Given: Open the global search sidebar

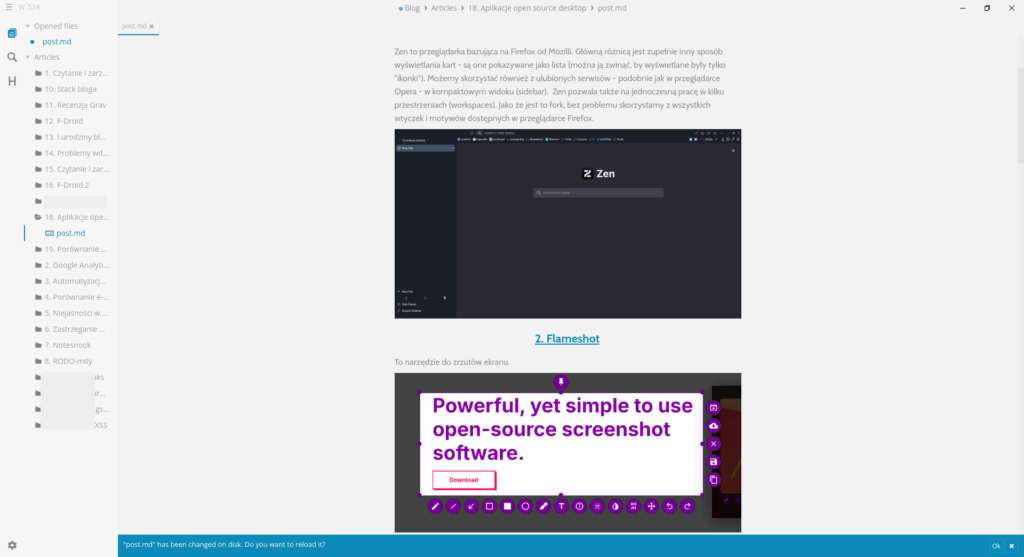Looking at the screenshot, I should coord(12,57).
